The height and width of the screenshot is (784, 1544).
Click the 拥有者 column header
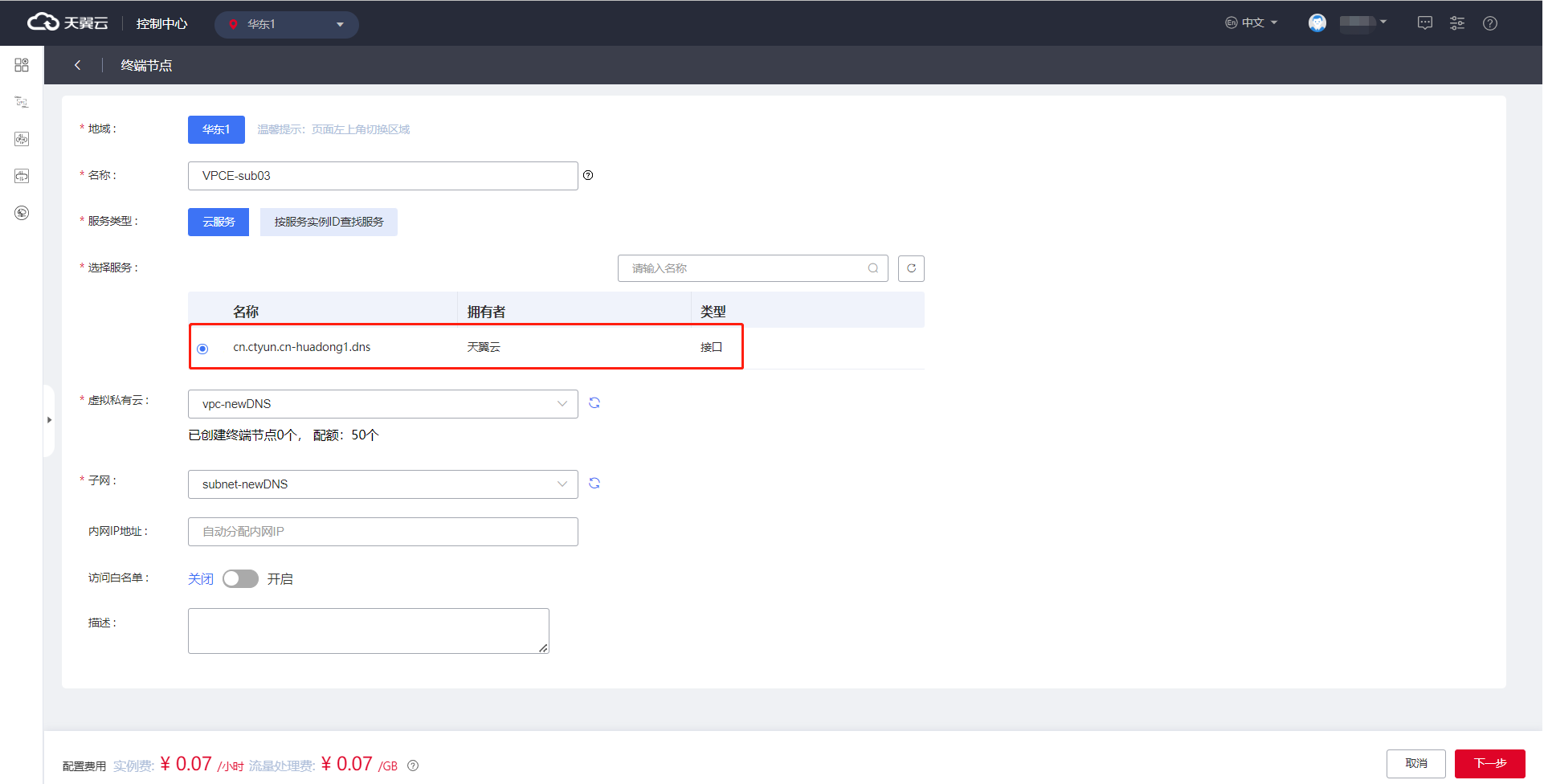point(486,312)
